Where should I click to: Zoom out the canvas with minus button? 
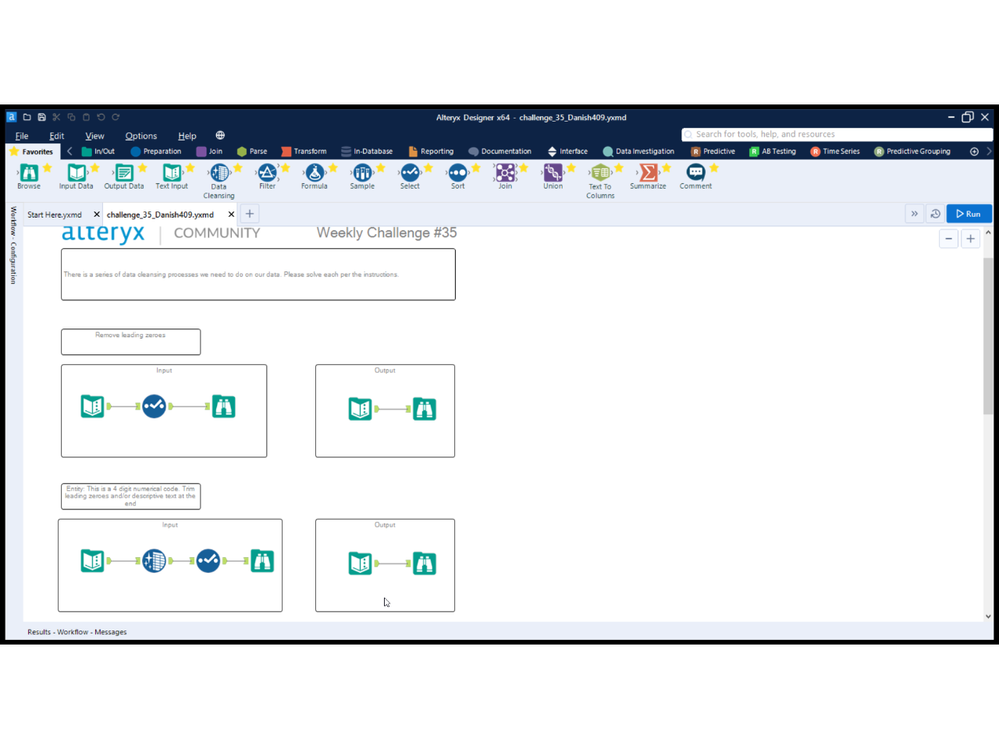click(x=949, y=239)
